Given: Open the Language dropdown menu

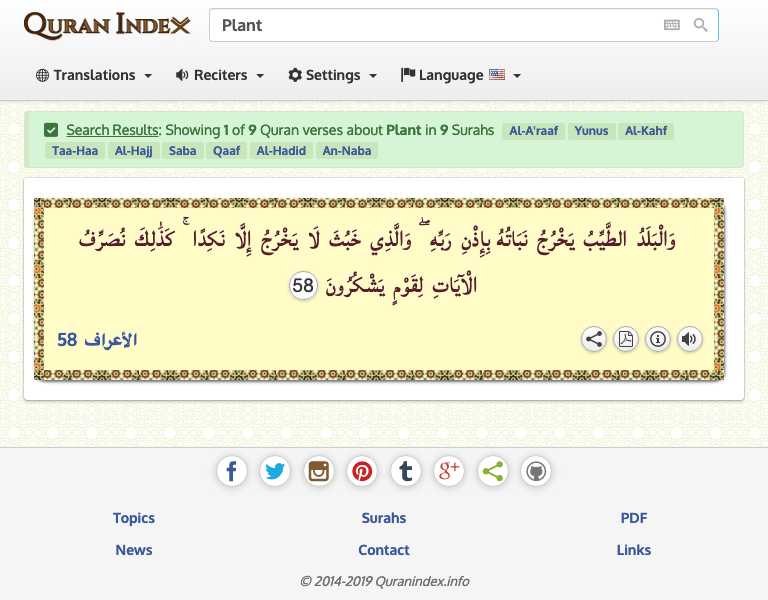Looking at the screenshot, I should coord(460,75).
